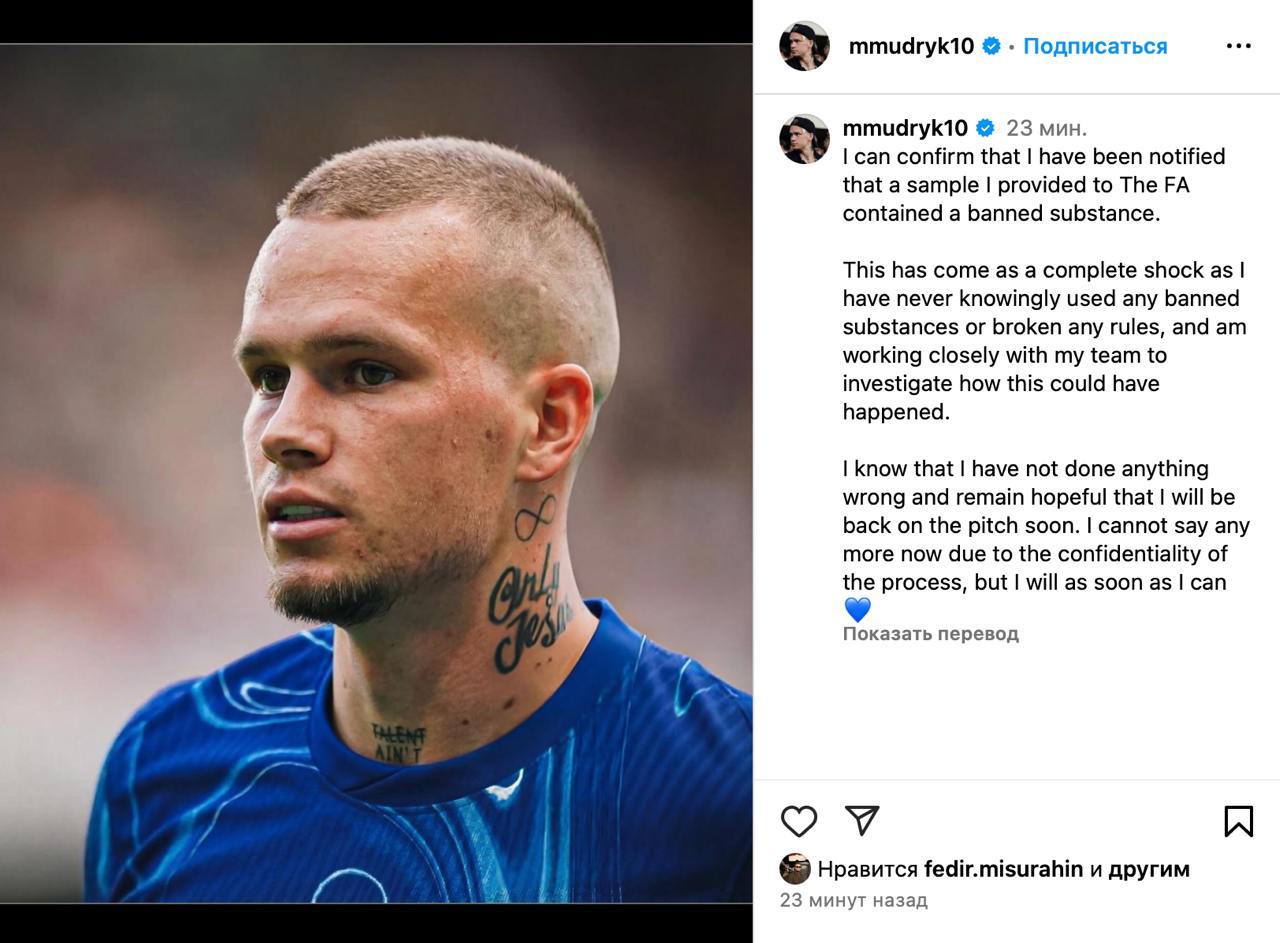1280x943 pixels.
Task: Click the small avatar of the liker
Action: coord(795,869)
